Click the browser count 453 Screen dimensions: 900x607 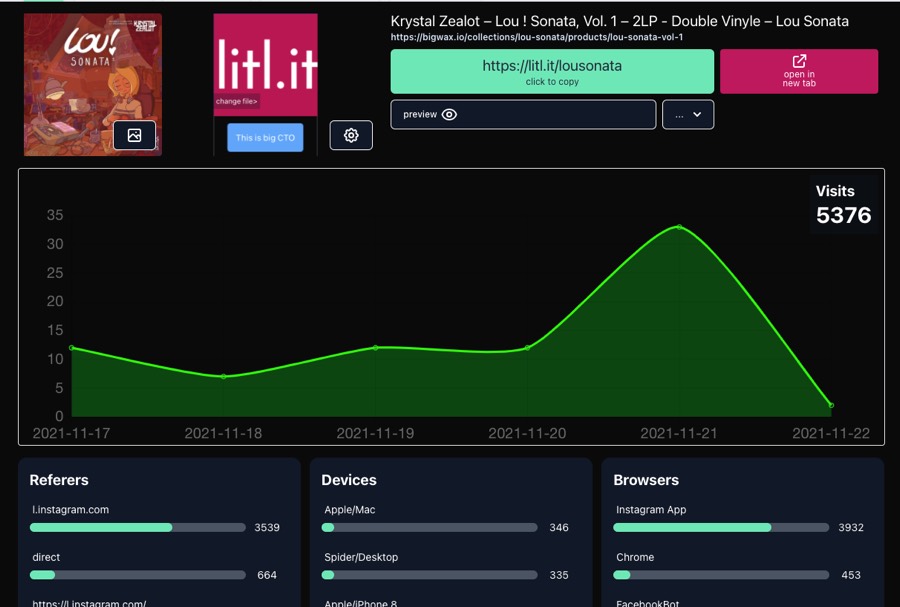click(x=851, y=575)
